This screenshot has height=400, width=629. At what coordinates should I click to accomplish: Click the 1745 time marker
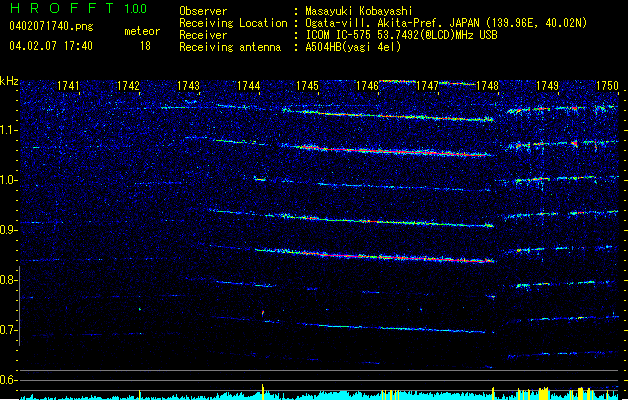[x=307, y=86]
